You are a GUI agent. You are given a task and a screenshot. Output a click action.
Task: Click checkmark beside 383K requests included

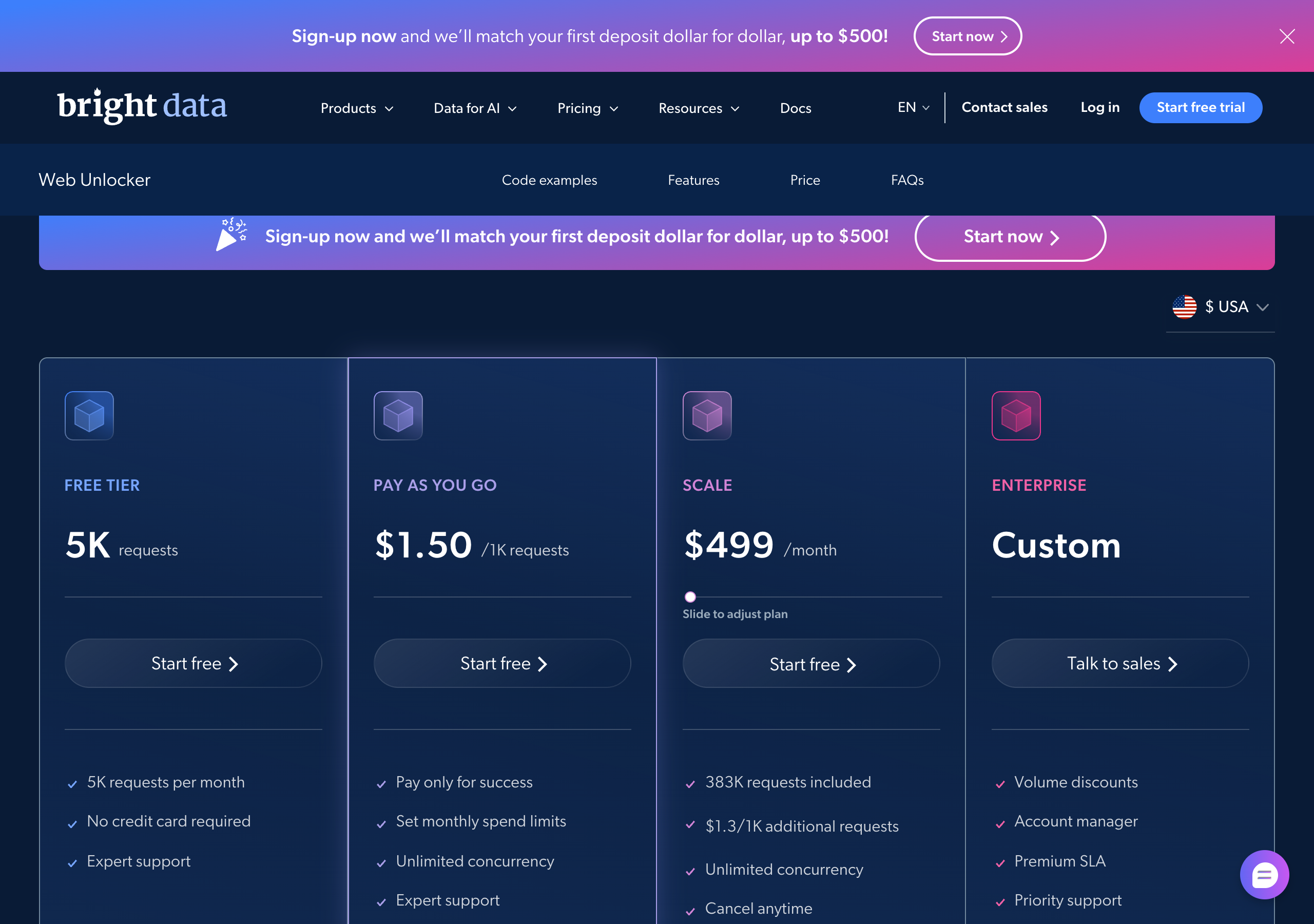(x=690, y=784)
